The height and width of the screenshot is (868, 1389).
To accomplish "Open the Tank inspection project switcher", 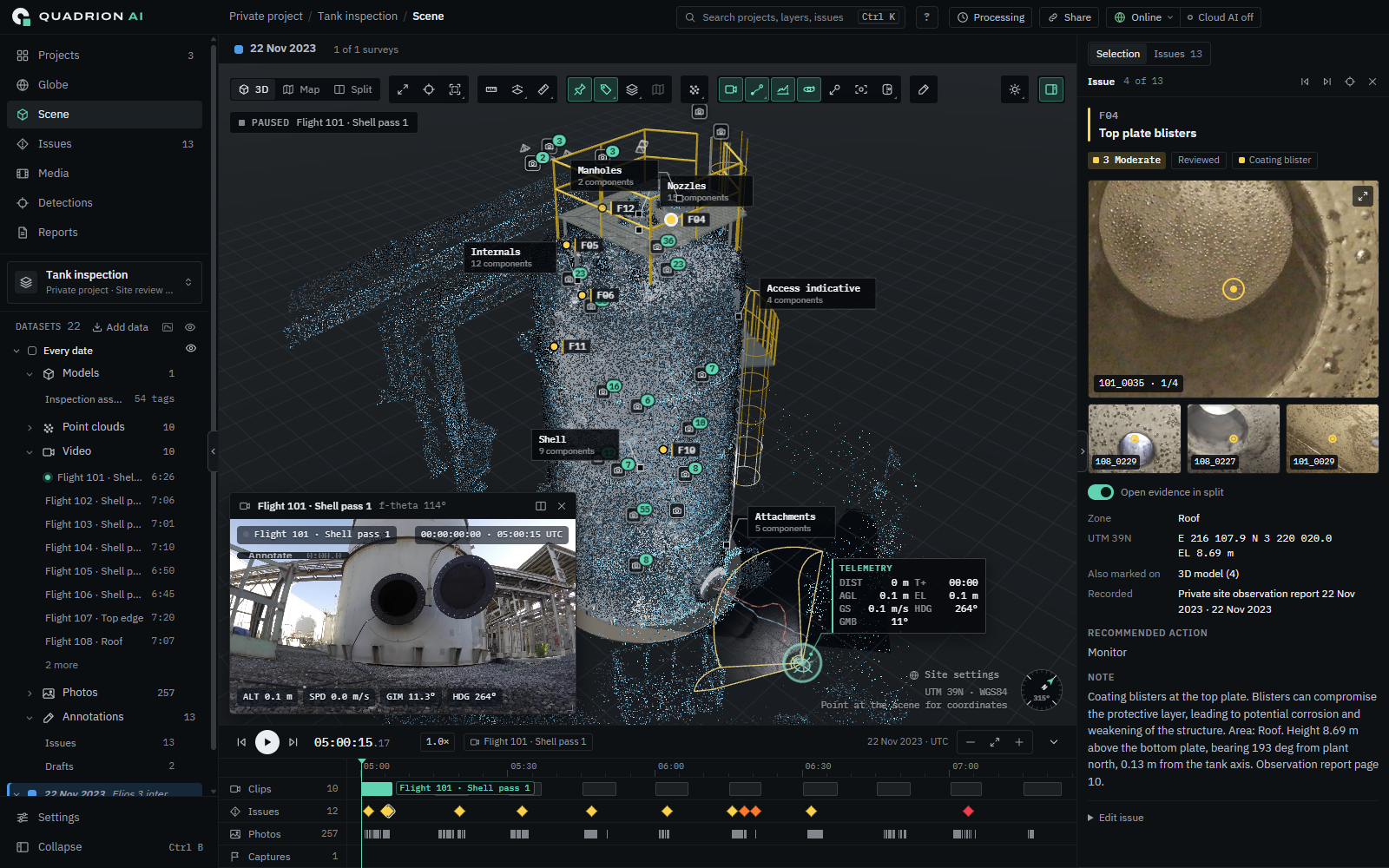I will [104, 282].
